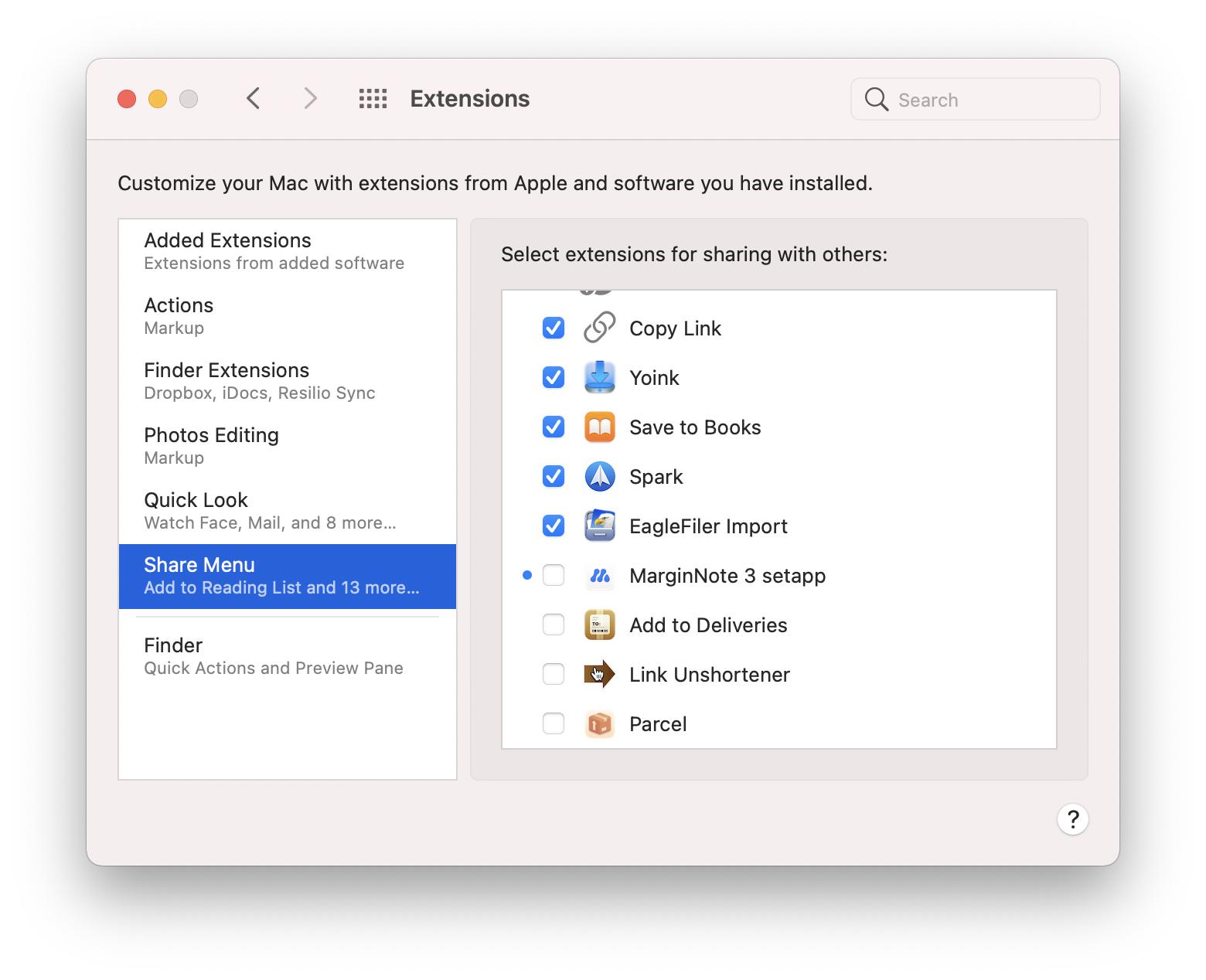This screenshot has width=1206, height=980.
Task: Click the EagleFiler Import icon
Action: point(599,526)
